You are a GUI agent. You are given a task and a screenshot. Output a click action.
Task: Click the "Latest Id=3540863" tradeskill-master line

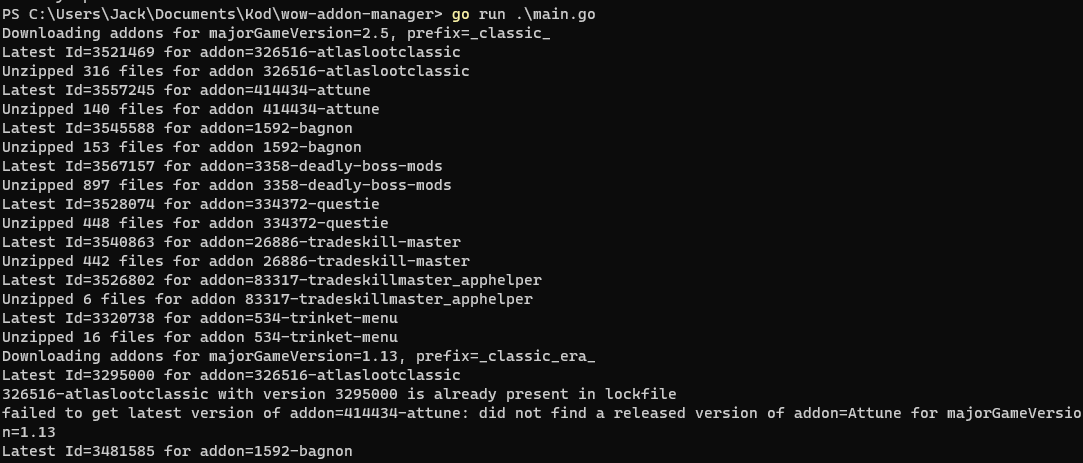click(231, 242)
